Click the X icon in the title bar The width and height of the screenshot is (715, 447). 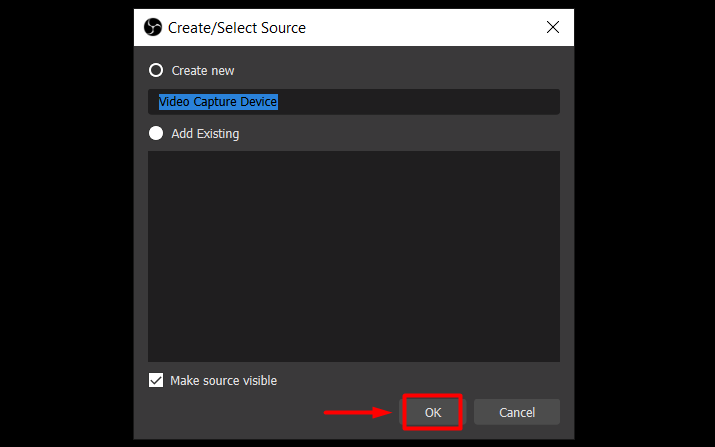point(553,27)
